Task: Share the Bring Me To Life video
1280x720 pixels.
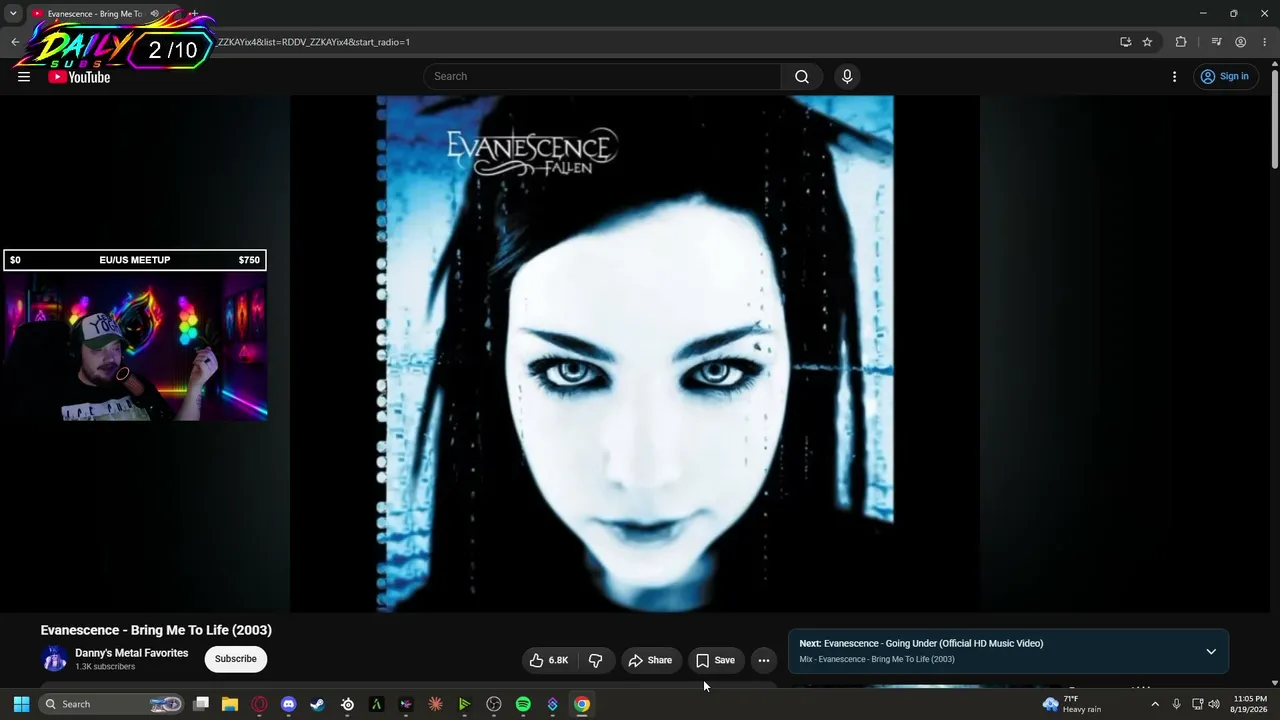Action: [x=650, y=660]
